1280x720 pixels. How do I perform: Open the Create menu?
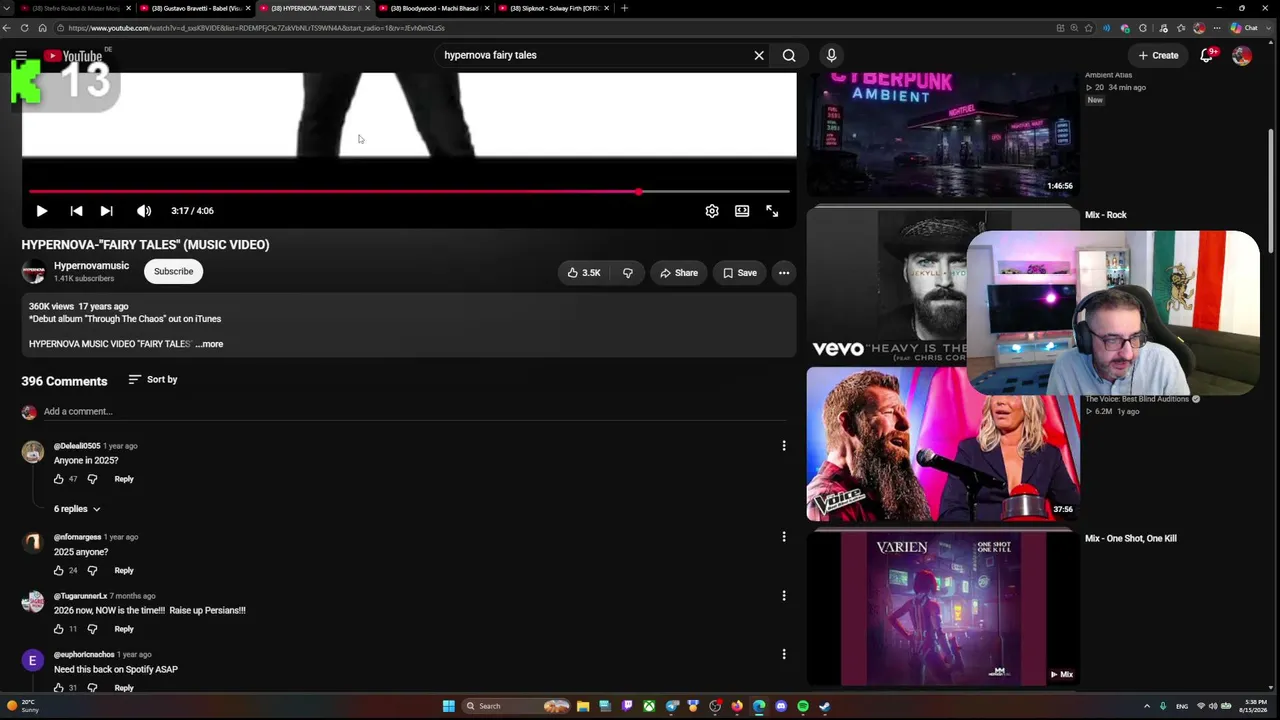tap(1158, 55)
